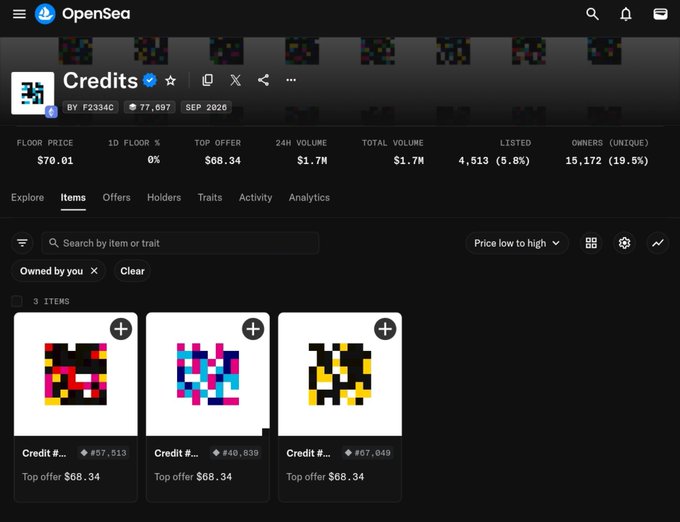Open the hamburger navigation menu
Viewport: 680px width, 522px height.
[x=19, y=14]
